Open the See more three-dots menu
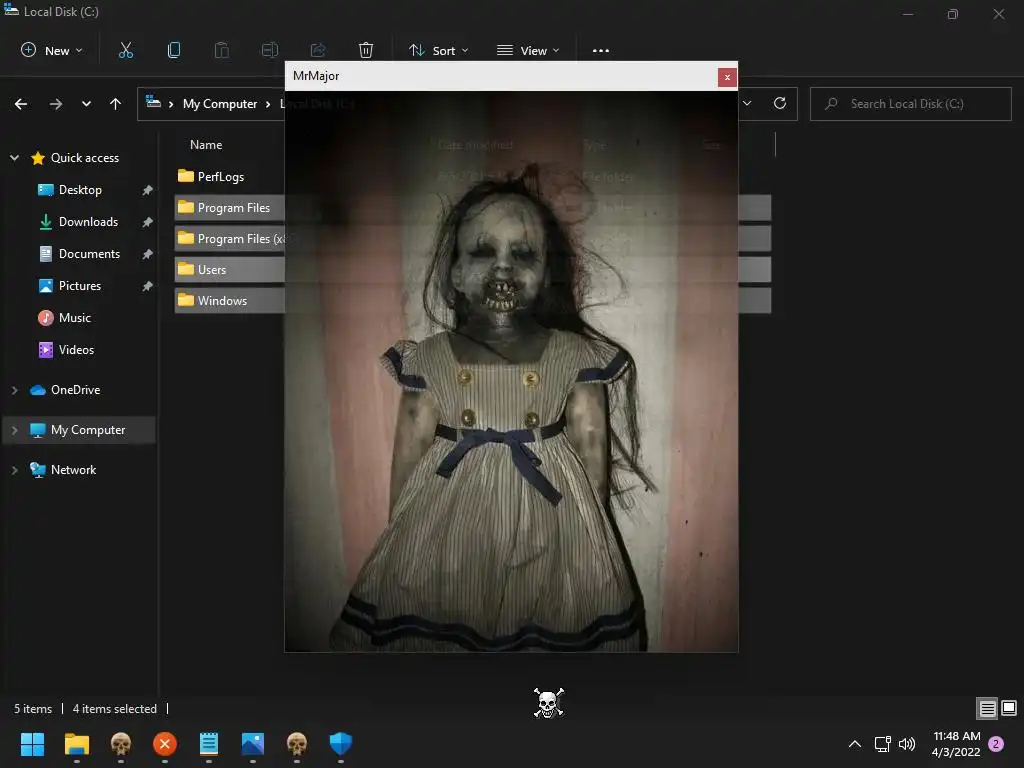Screen dimensions: 1024x768 pyautogui.click(x=601, y=50)
